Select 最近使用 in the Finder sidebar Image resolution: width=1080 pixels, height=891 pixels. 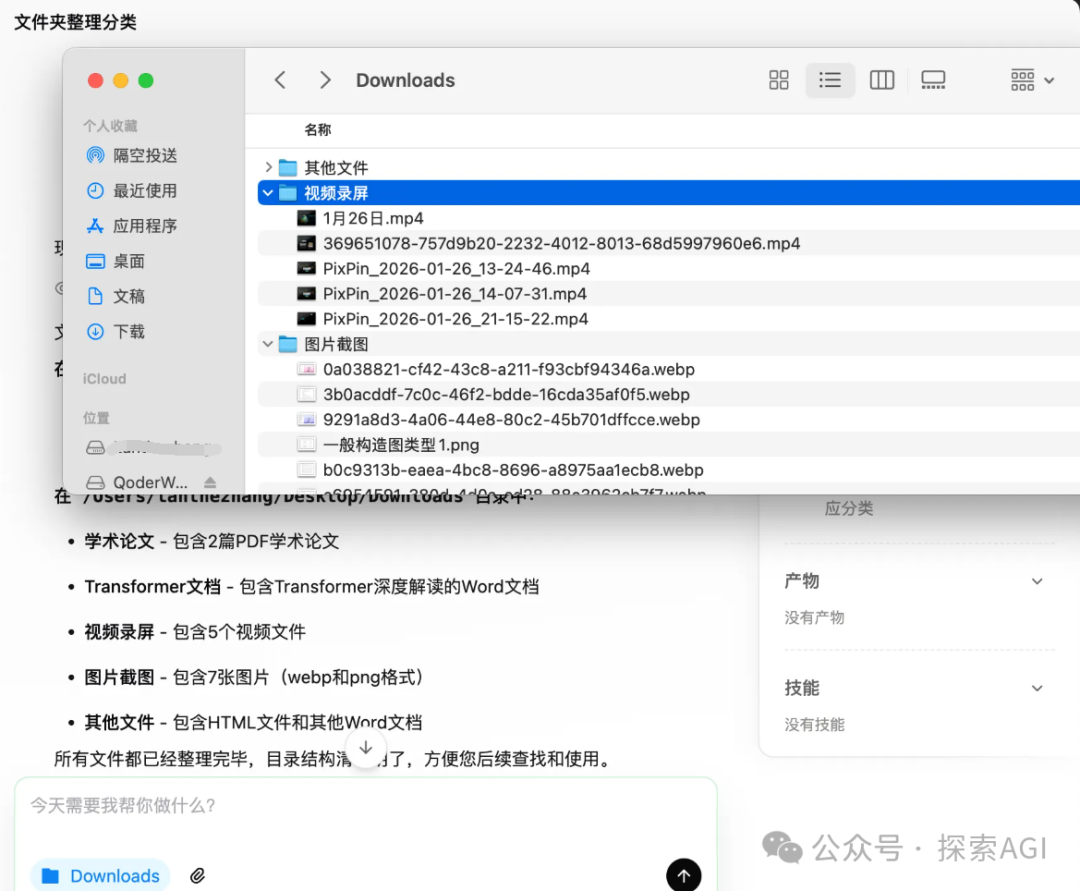(130, 191)
